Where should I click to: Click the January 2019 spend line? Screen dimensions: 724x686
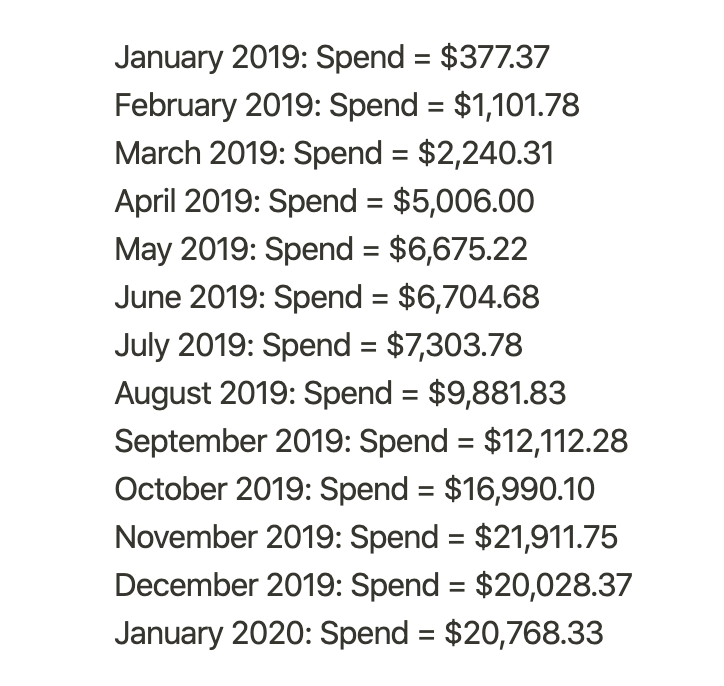tap(332, 58)
